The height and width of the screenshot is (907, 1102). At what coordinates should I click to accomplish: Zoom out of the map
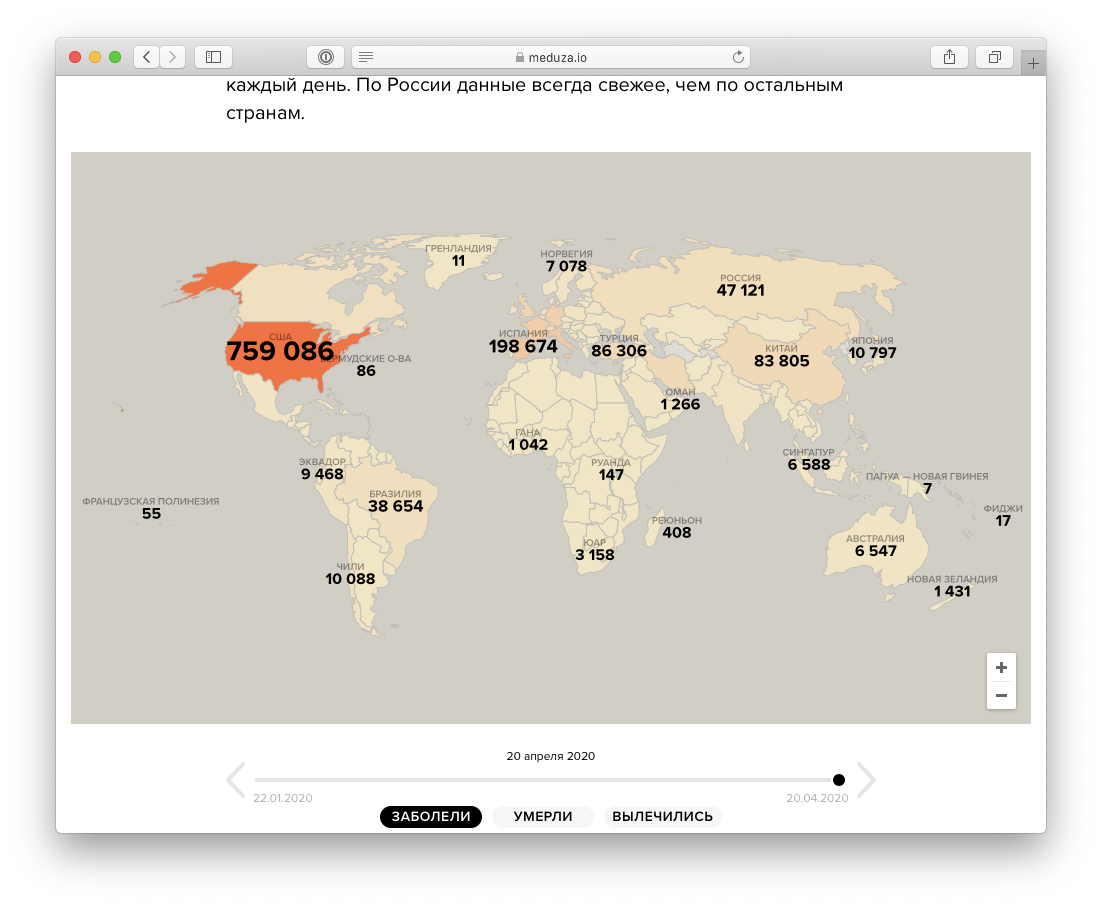[1001, 695]
